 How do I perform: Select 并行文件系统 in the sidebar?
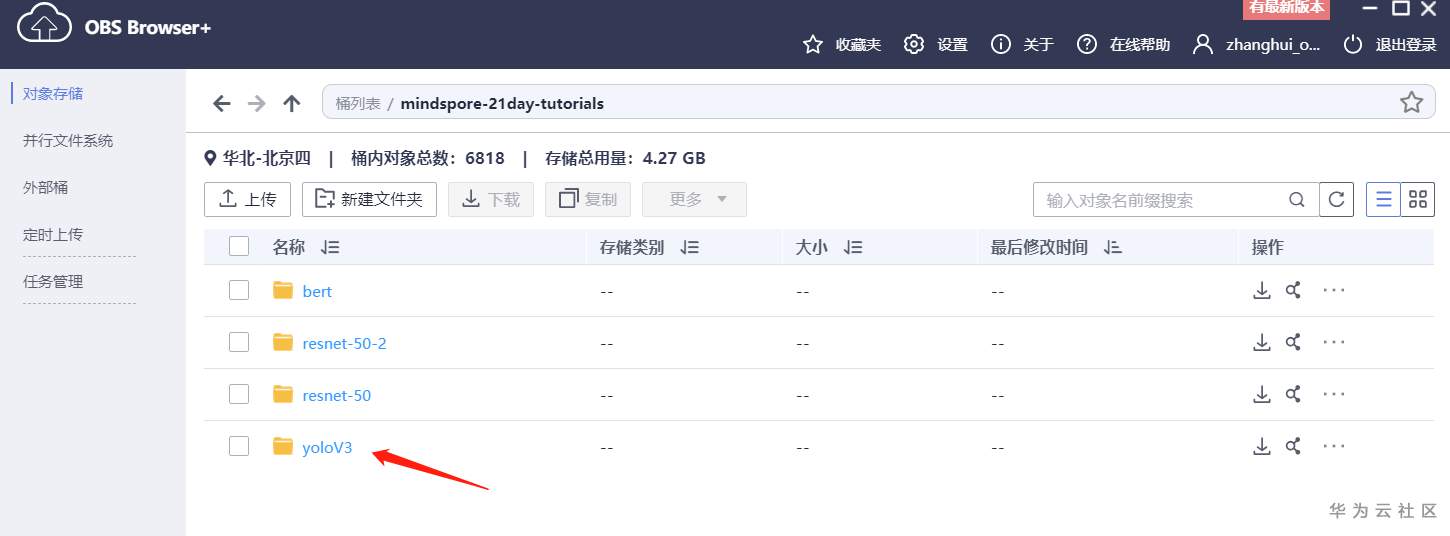coord(68,140)
